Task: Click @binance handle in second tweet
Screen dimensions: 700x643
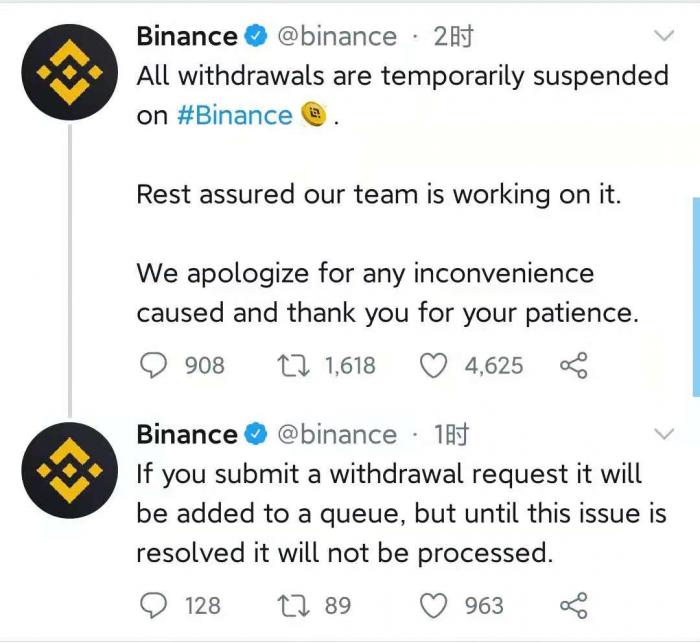Action: point(335,435)
